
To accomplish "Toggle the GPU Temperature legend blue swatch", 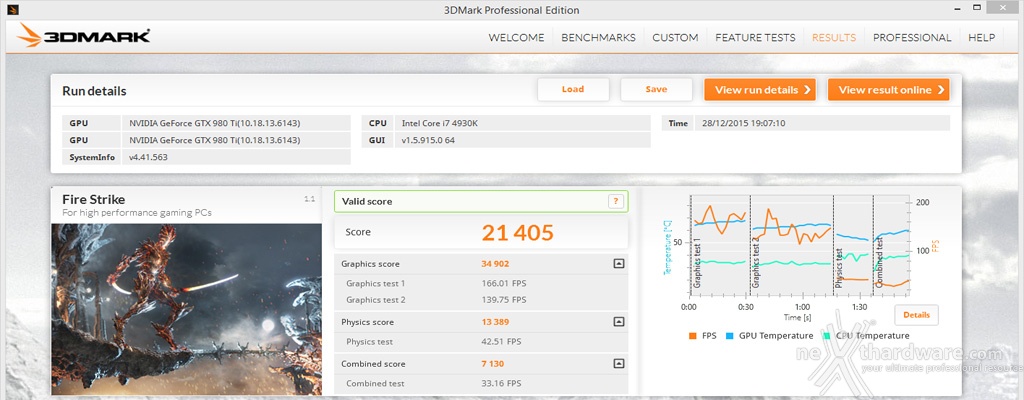I will [729, 336].
